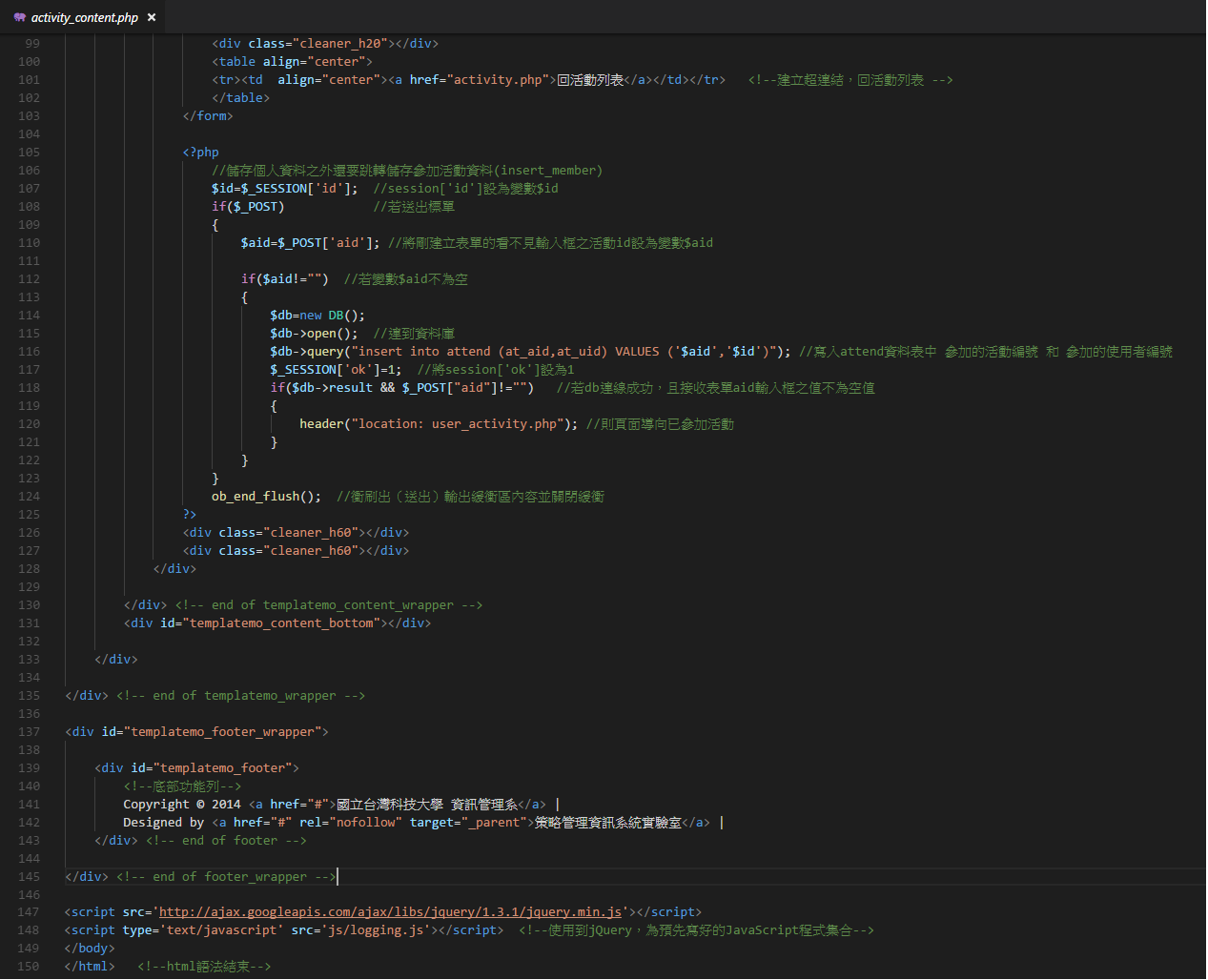Viewport: 1208px width, 980px height.
Task: Click the "templatemo_footer" id value on line 139
Action: 226,768
